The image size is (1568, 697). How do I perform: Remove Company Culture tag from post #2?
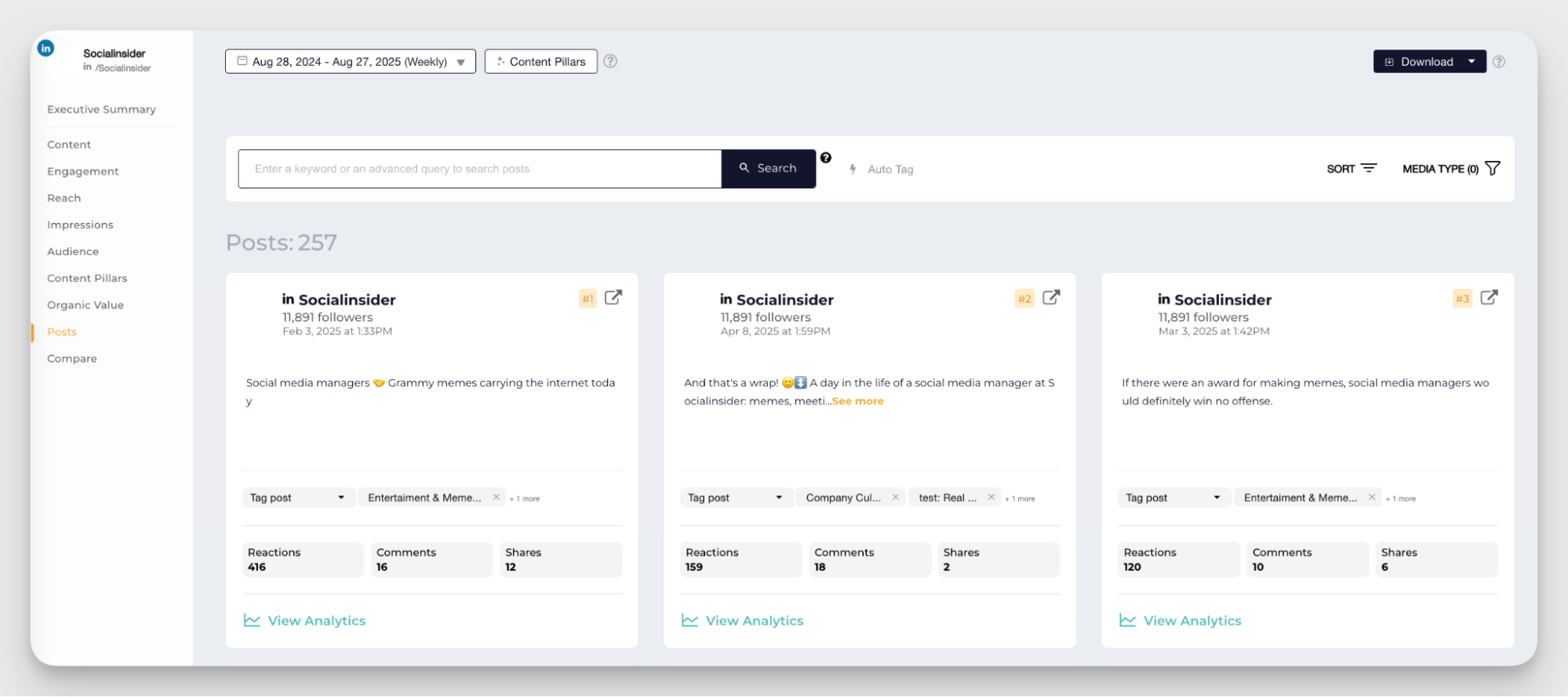click(896, 498)
